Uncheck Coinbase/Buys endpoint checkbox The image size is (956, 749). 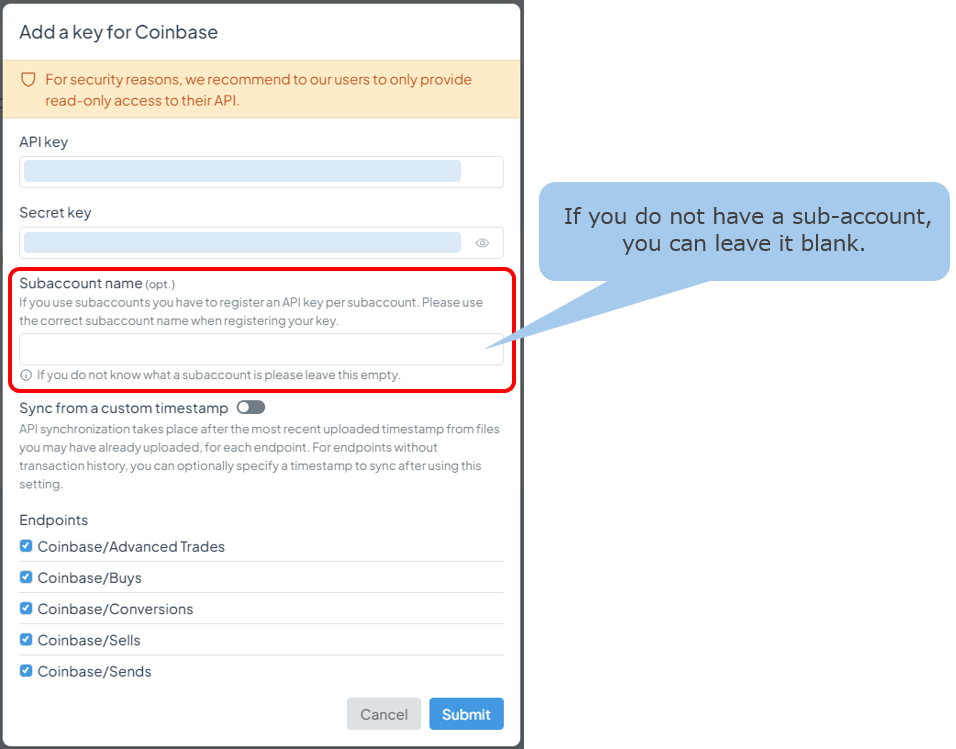click(26, 577)
